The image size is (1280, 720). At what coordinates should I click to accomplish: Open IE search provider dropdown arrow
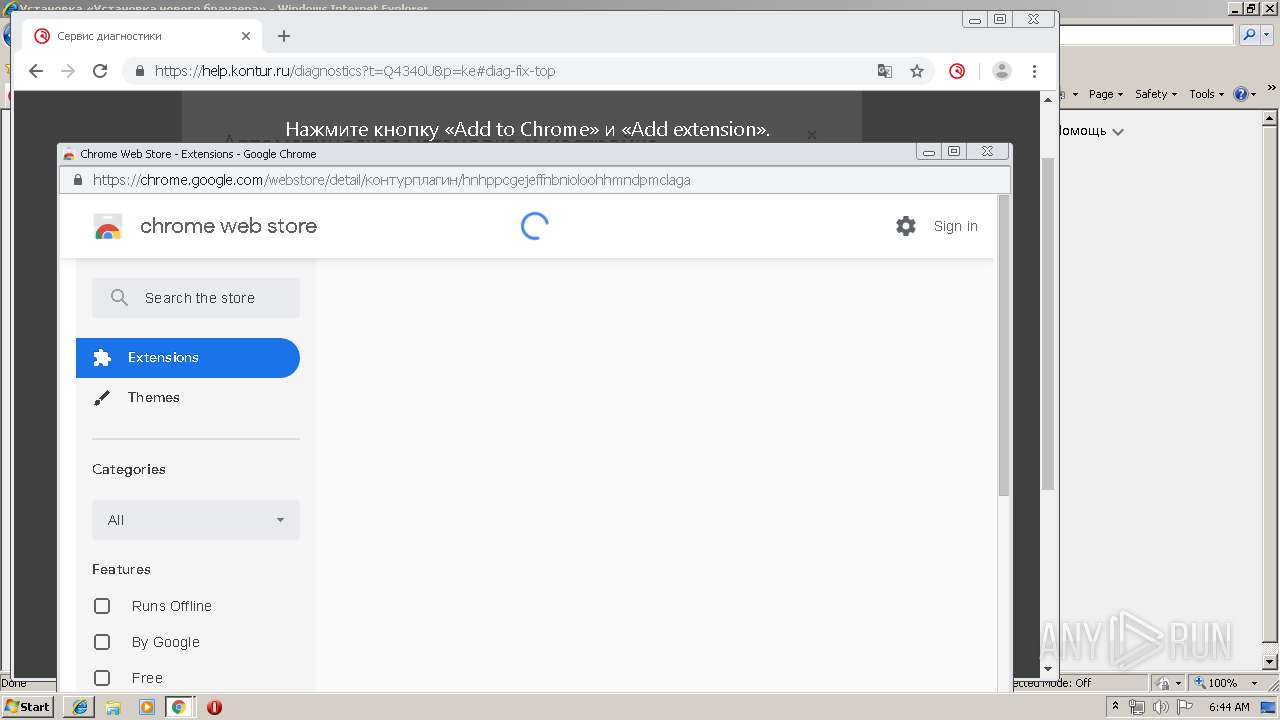tap(1267, 35)
